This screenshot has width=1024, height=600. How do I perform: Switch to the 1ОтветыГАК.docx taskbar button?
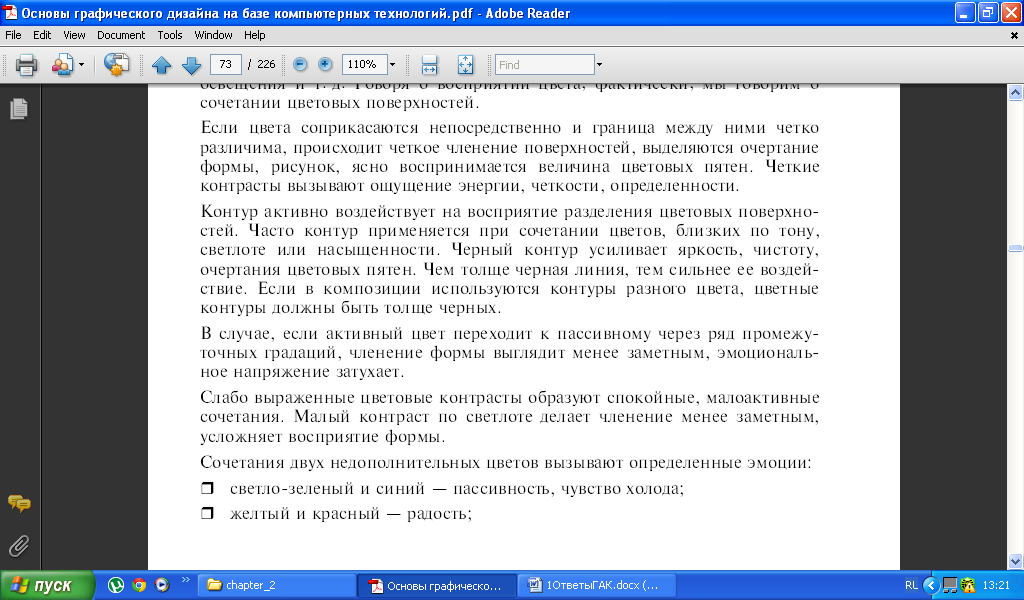point(598,586)
